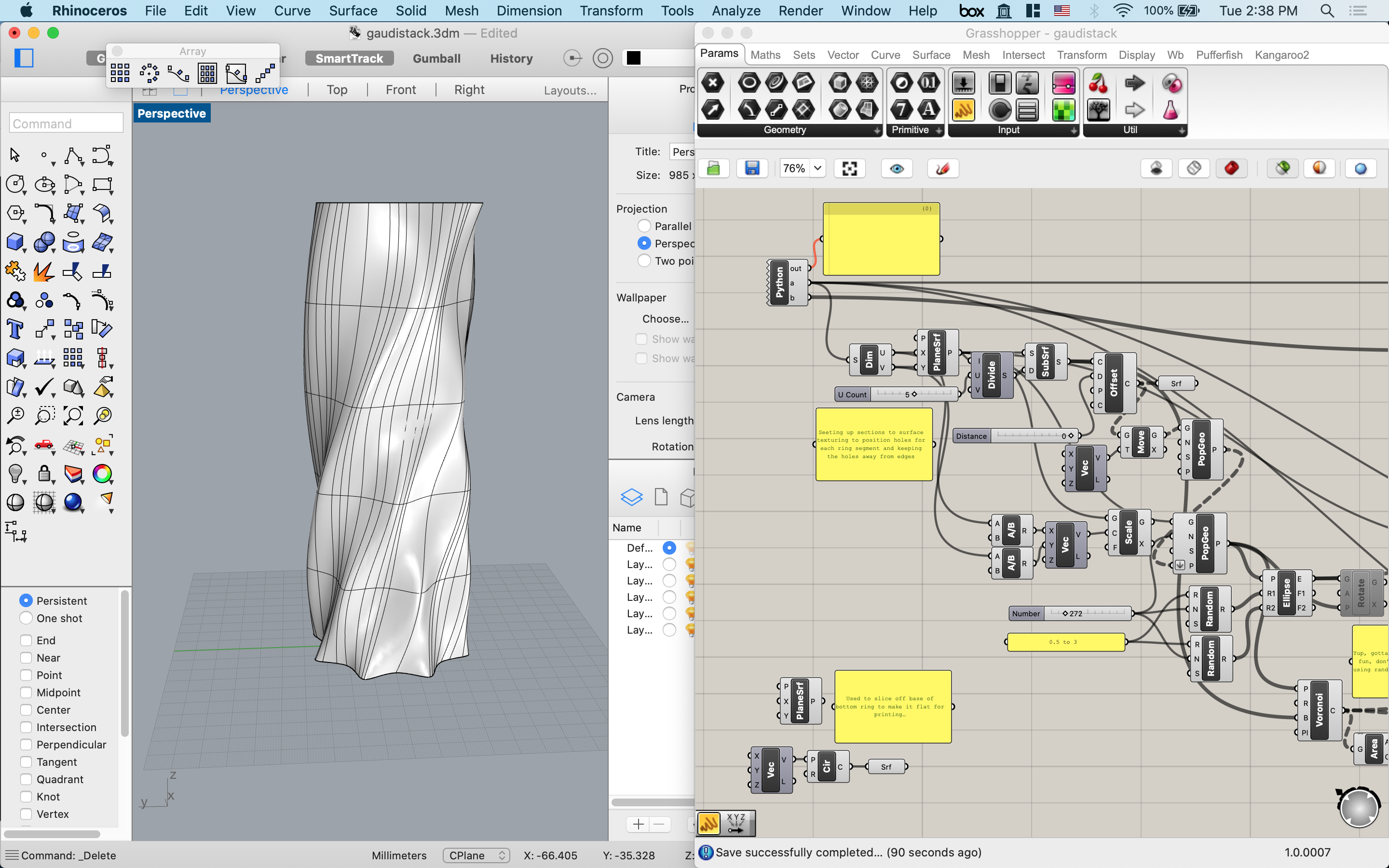Image resolution: width=1389 pixels, height=868 pixels.
Task: Toggle Grasshopper preview eye icon
Action: click(x=897, y=168)
